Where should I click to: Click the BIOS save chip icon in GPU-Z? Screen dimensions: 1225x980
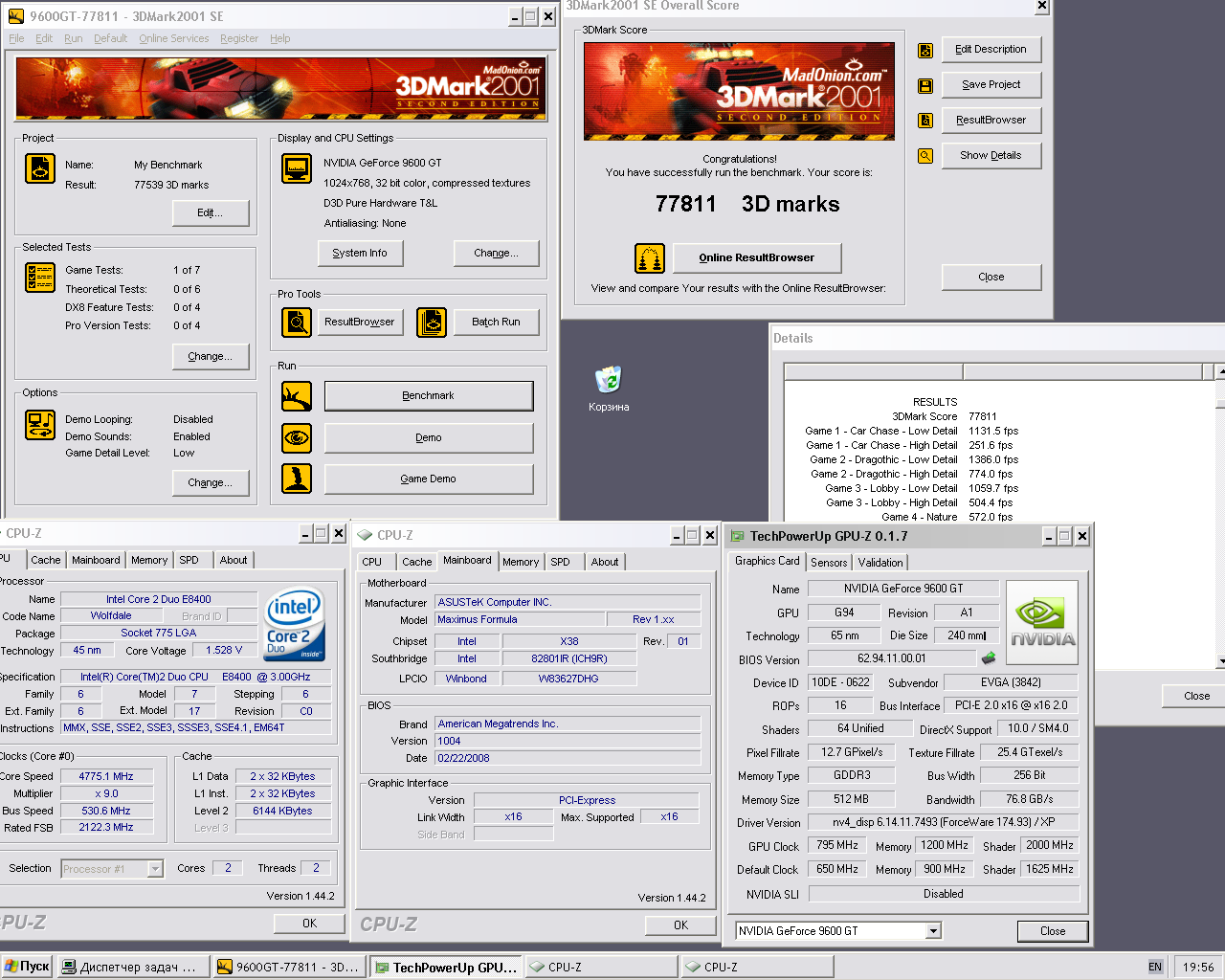coord(989,658)
